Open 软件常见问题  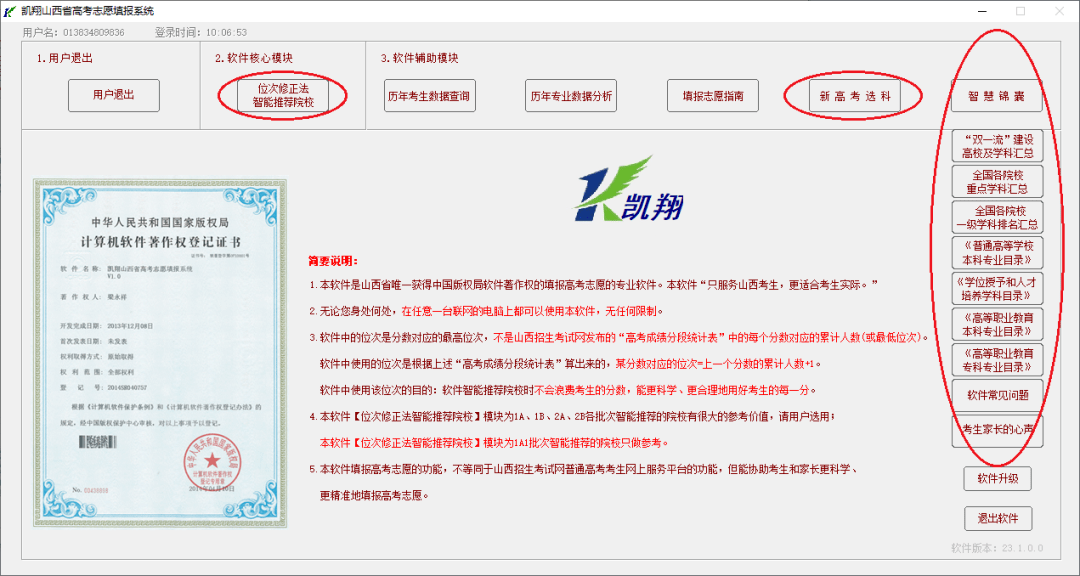[997, 395]
